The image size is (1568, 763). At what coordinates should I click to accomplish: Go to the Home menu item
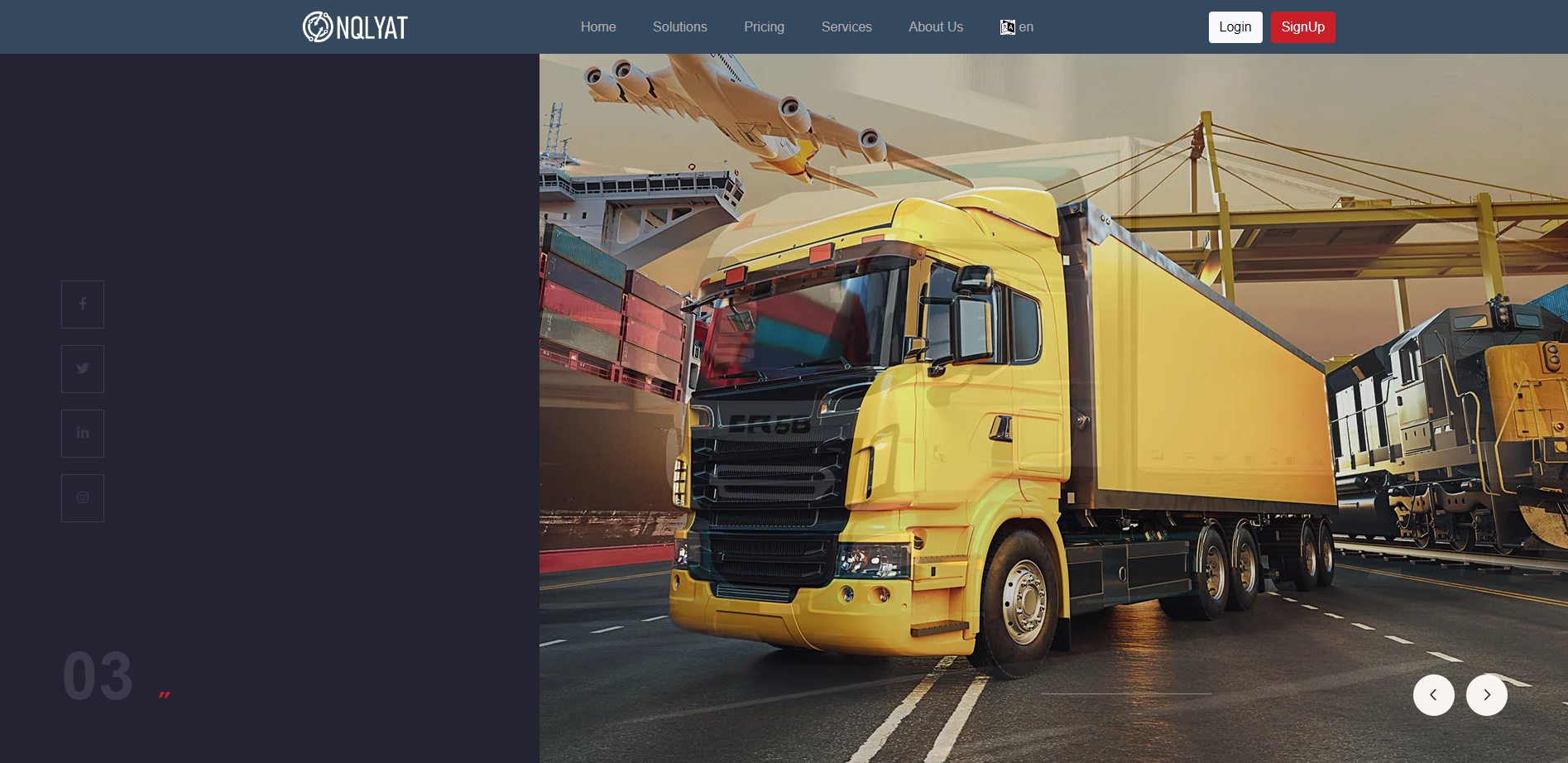click(598, 27)
